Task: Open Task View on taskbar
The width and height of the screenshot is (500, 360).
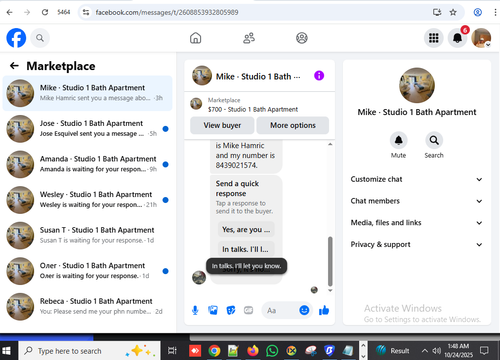Action: tap(172, 351)
